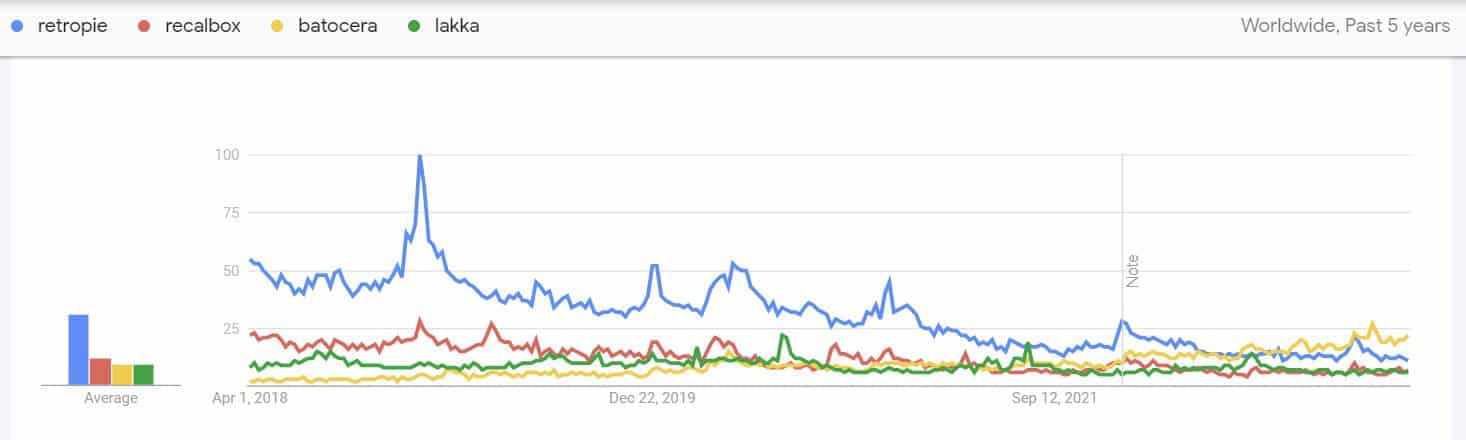Click the Average label under the bars

point(110,398)
